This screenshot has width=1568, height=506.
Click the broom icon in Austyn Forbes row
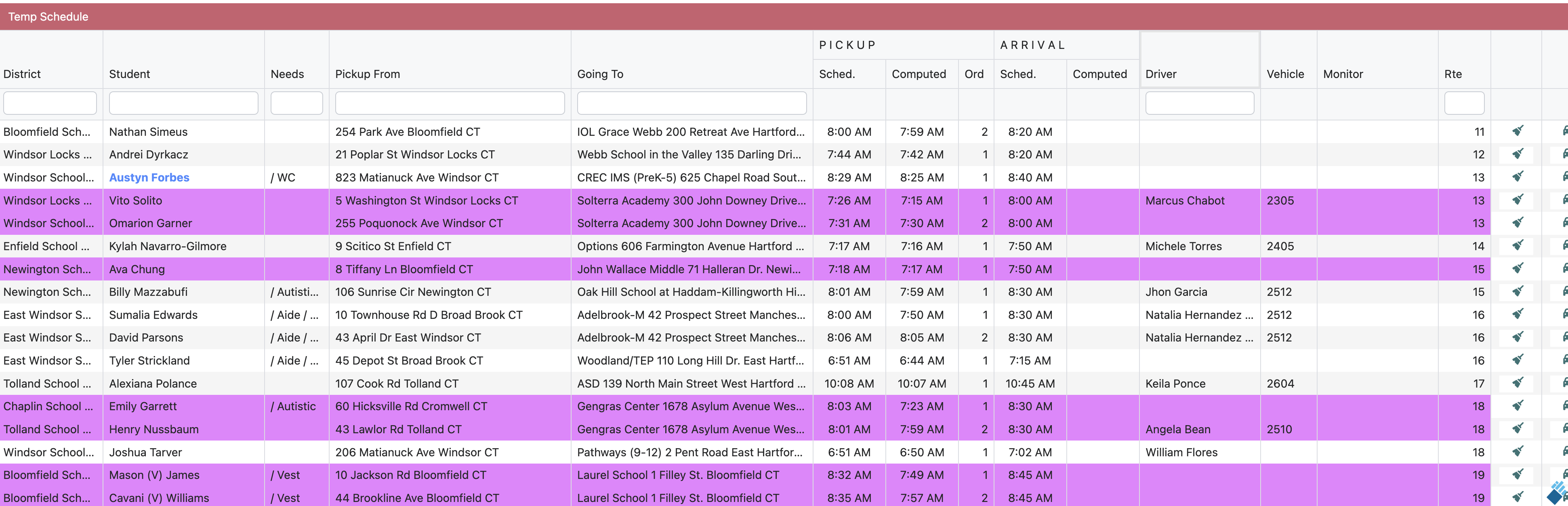[x=1518, y=177]
